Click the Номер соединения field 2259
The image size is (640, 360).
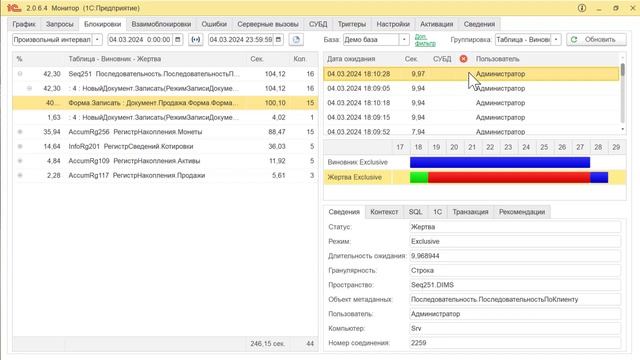tap(515, 343)
